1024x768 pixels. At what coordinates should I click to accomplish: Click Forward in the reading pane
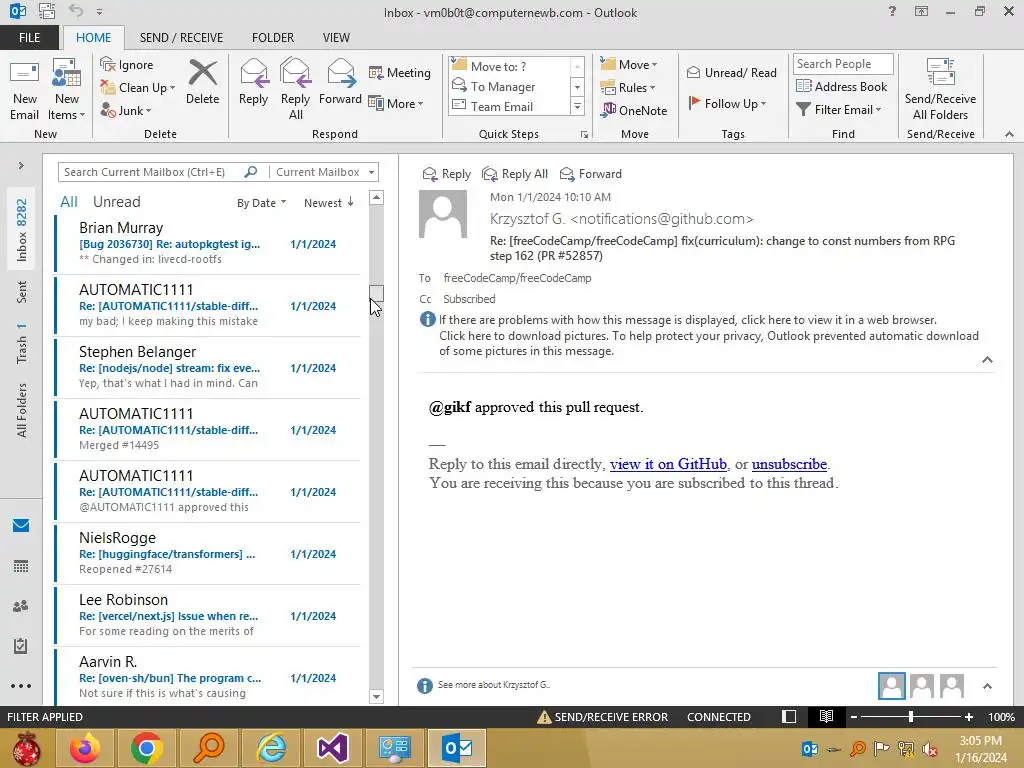[591, 174]
